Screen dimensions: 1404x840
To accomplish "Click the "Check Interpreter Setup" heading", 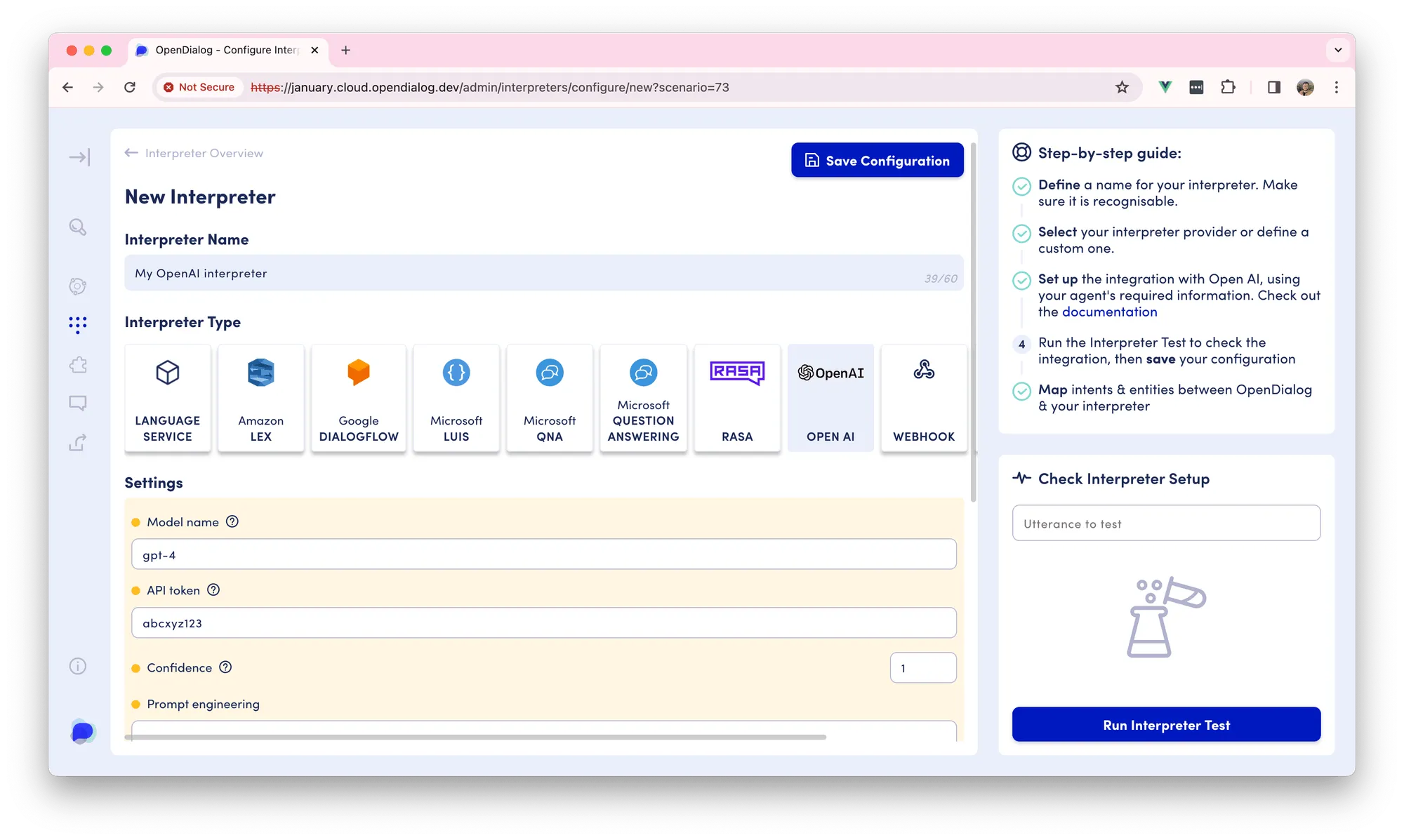I will 1124,479.
